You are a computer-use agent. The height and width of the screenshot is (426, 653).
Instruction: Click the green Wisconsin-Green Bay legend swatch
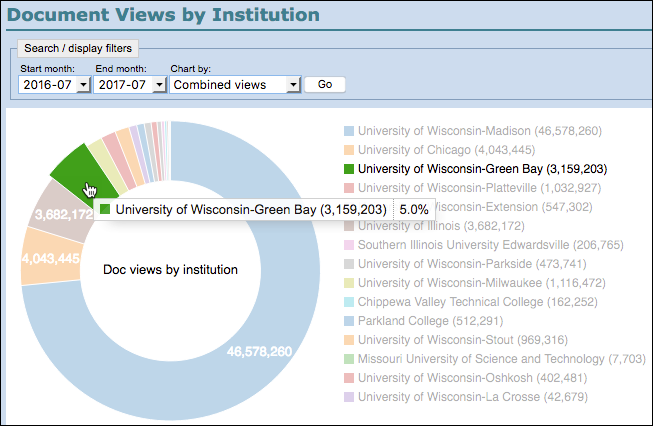(349, 169)
